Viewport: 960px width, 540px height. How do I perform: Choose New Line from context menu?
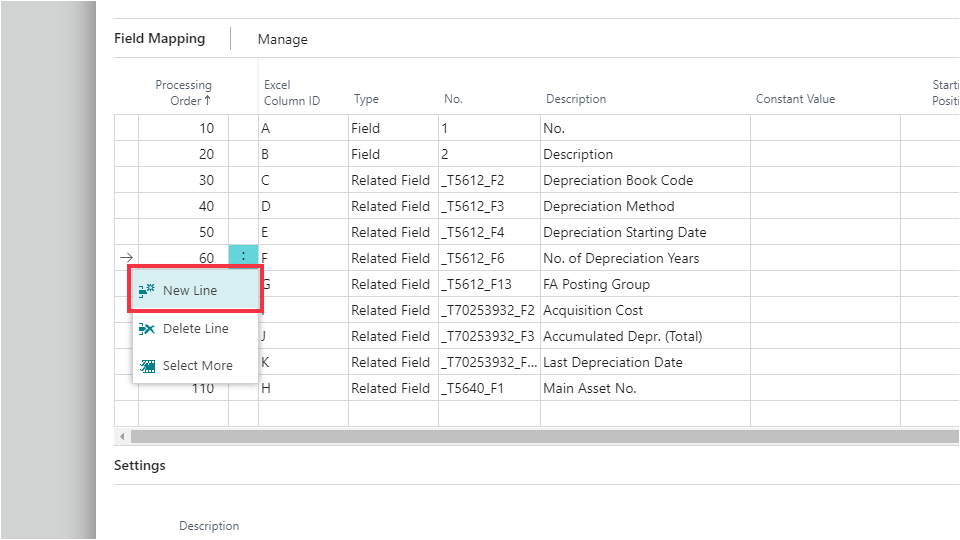pos(195,290)
